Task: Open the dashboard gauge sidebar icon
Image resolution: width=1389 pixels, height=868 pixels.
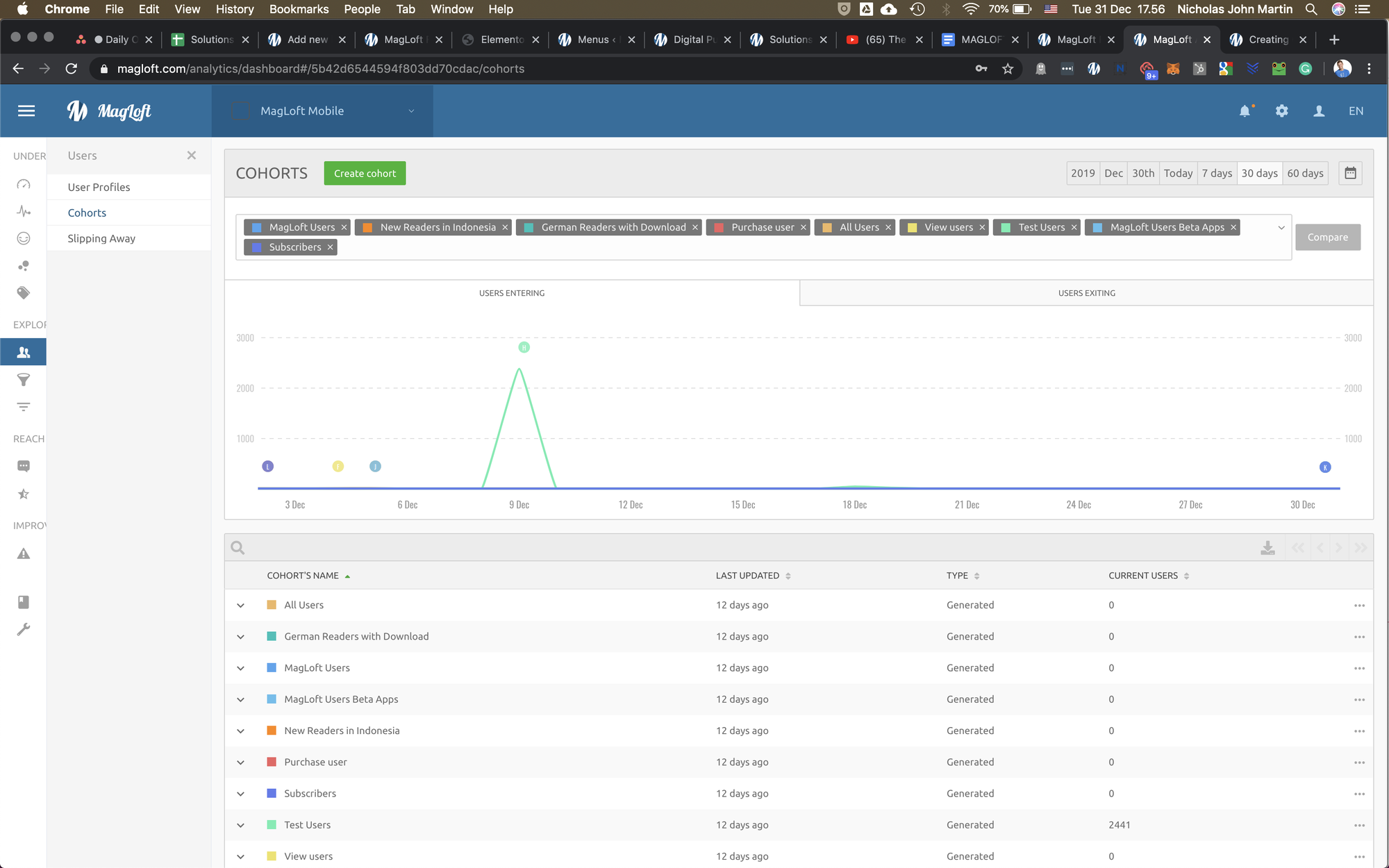Action: click(24, 184)
